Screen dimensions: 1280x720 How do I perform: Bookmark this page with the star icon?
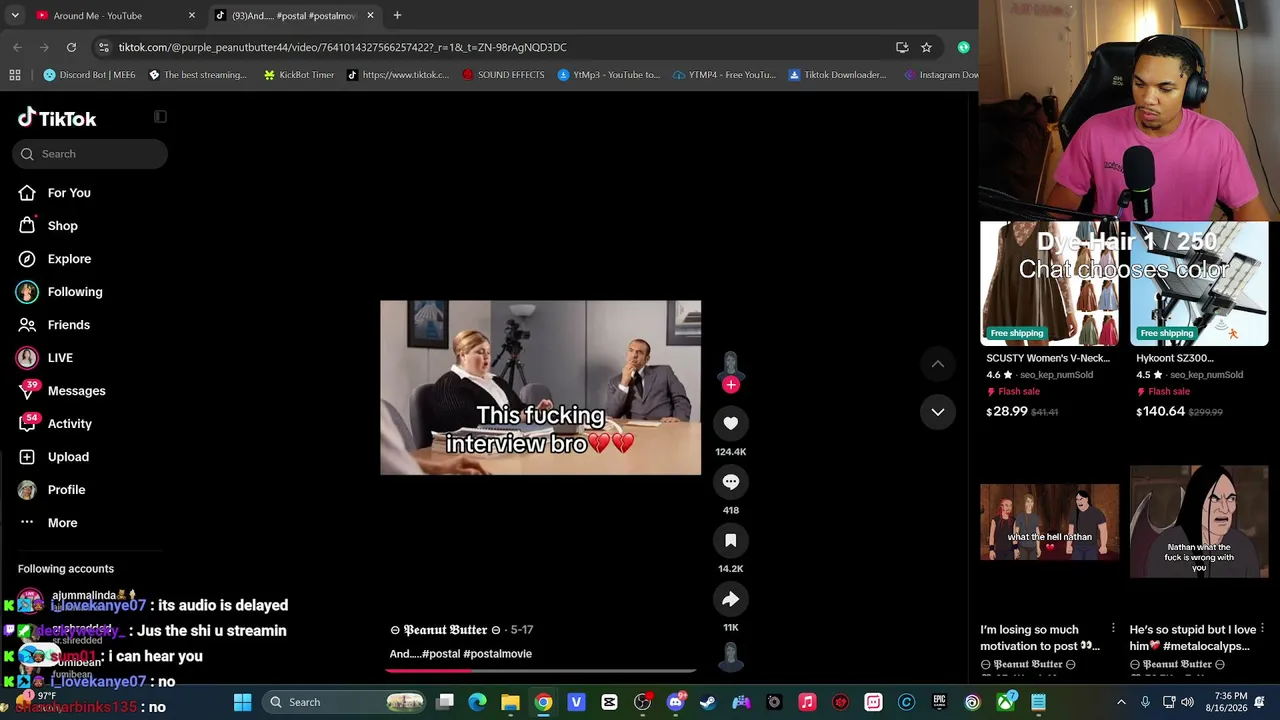(926, 47)
